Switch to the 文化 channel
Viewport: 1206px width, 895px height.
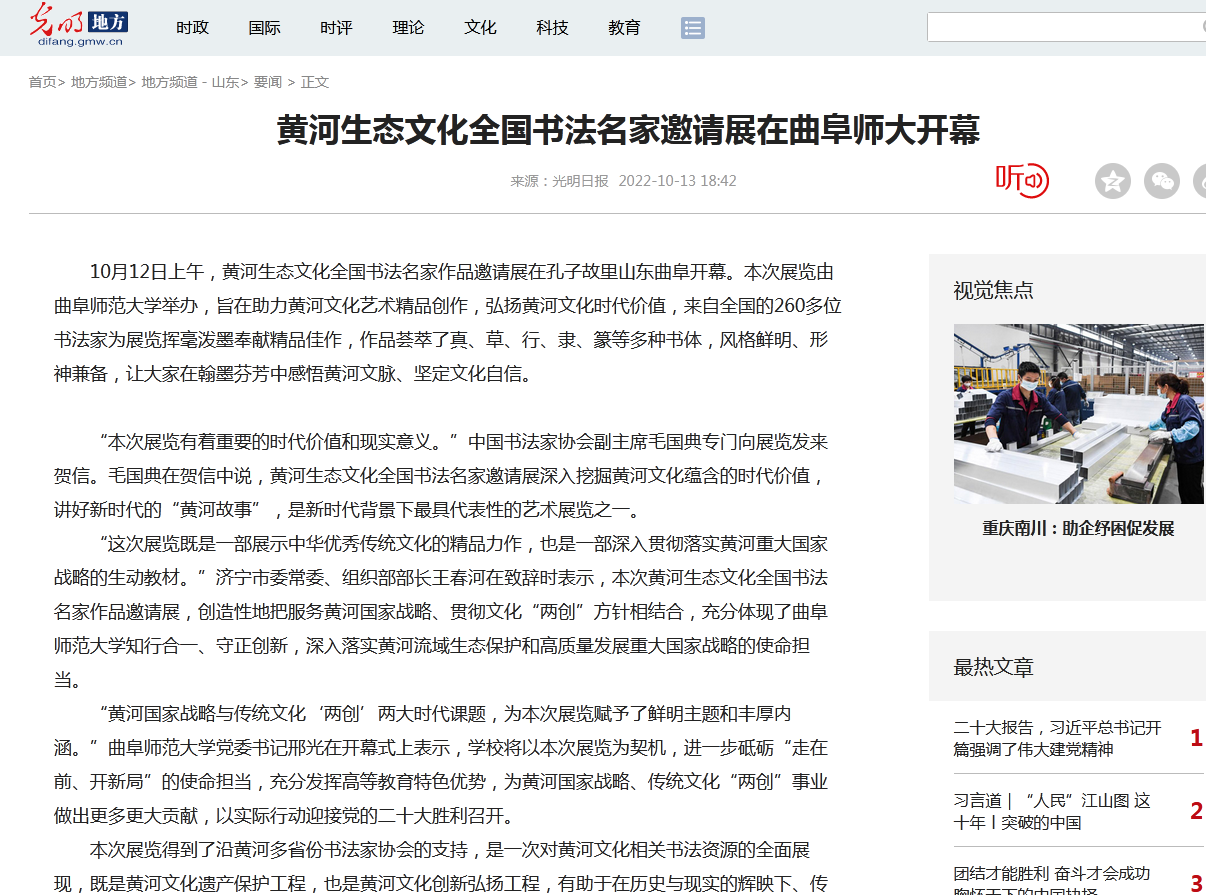point(480,28)
